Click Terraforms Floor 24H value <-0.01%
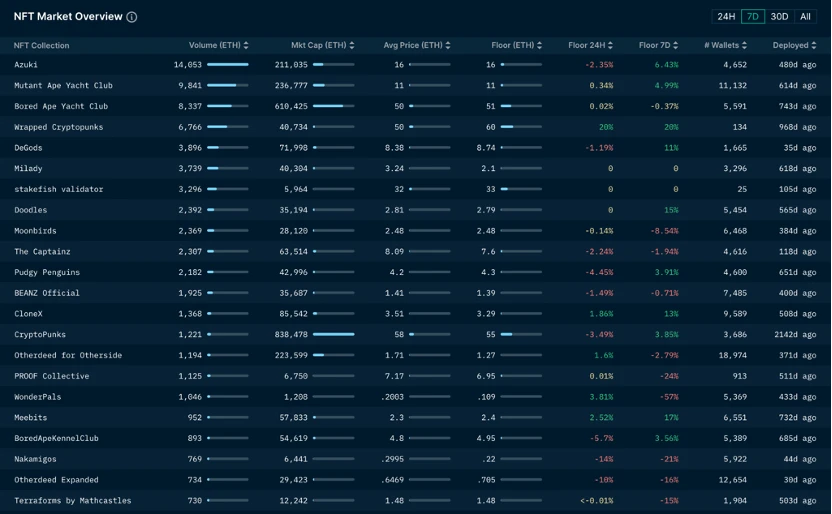This screenshot has height=514, width=832. point(597,500)
